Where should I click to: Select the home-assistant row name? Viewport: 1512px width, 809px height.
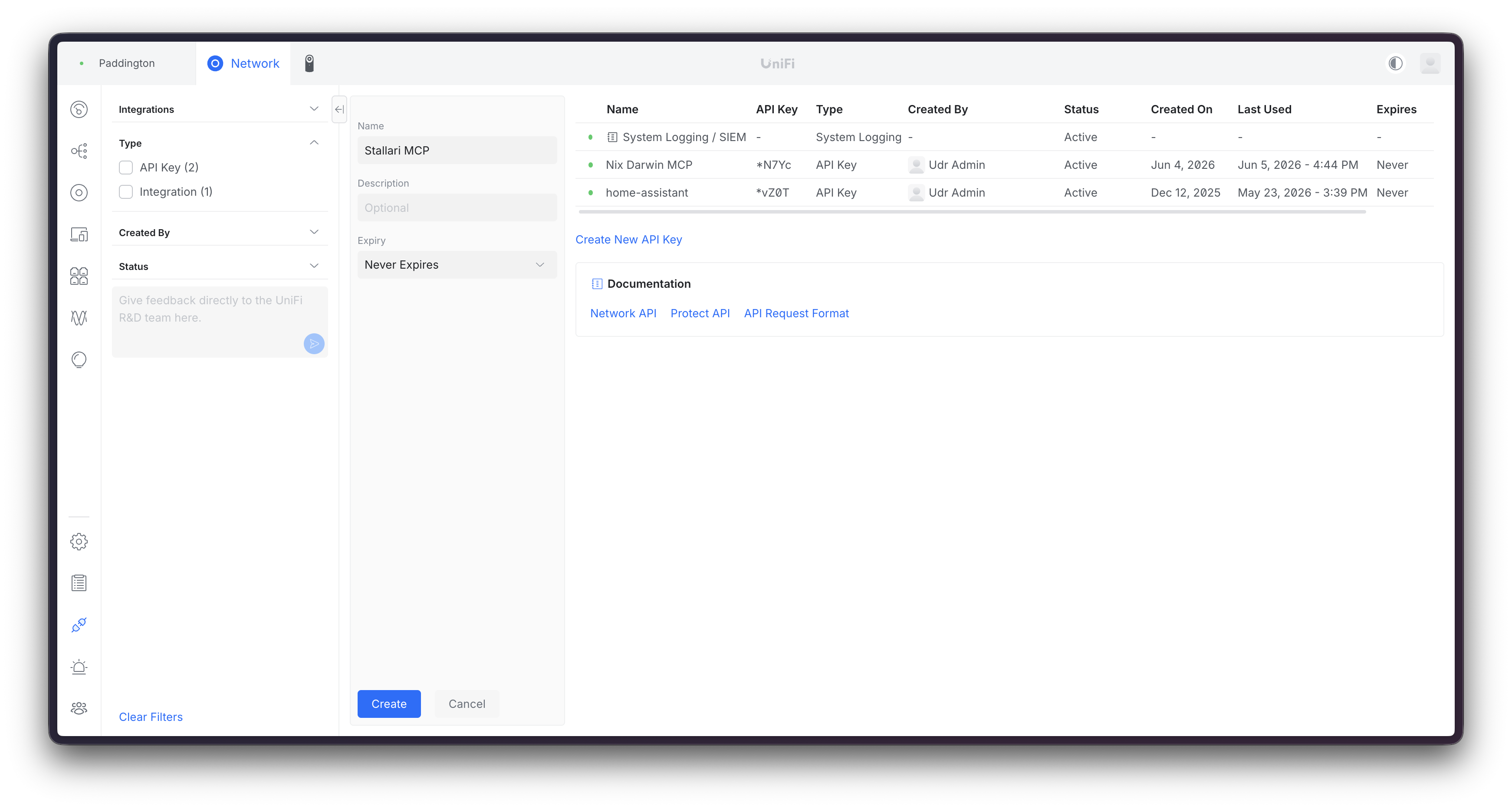(646, 193)
